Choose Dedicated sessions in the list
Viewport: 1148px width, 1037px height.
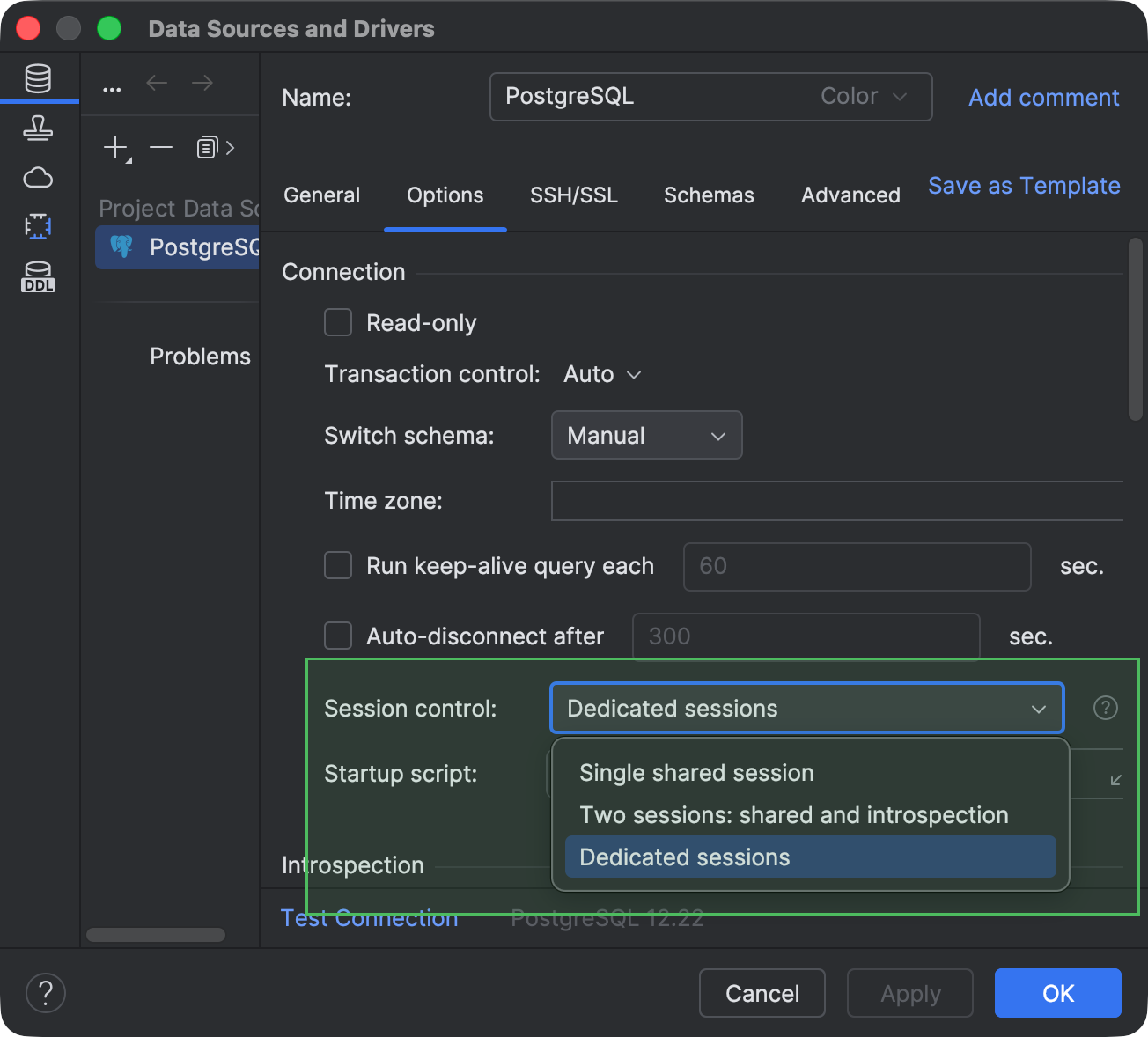[x=811, y=857]
